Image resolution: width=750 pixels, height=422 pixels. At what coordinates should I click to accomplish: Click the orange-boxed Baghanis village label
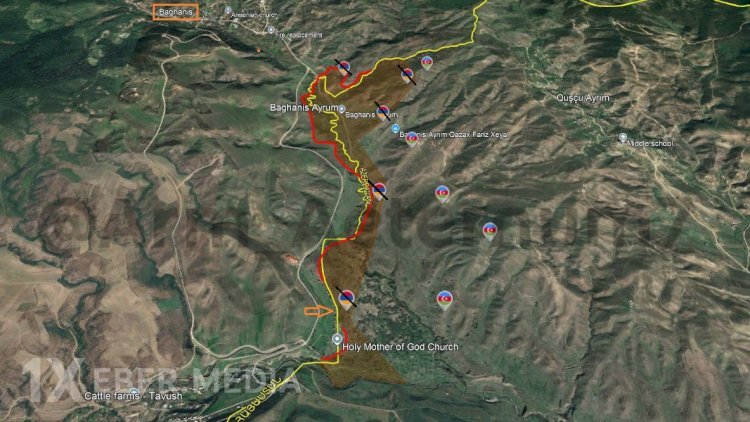(x=176, y=12)
